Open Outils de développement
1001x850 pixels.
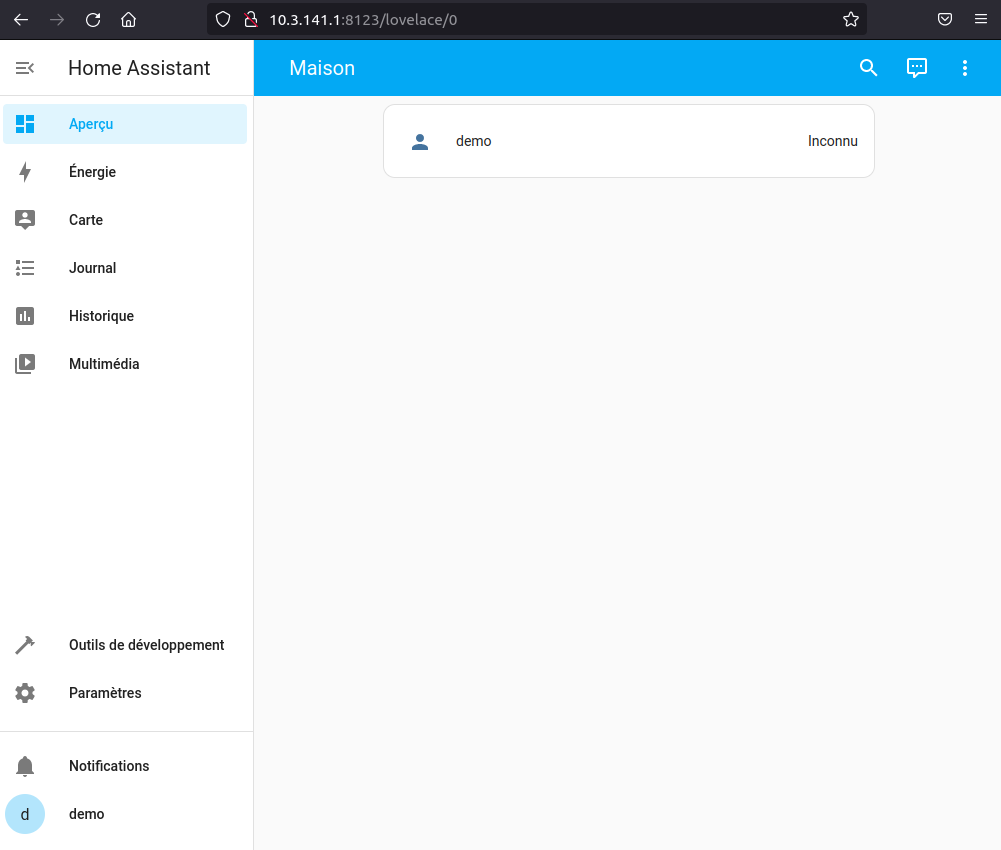146,644
